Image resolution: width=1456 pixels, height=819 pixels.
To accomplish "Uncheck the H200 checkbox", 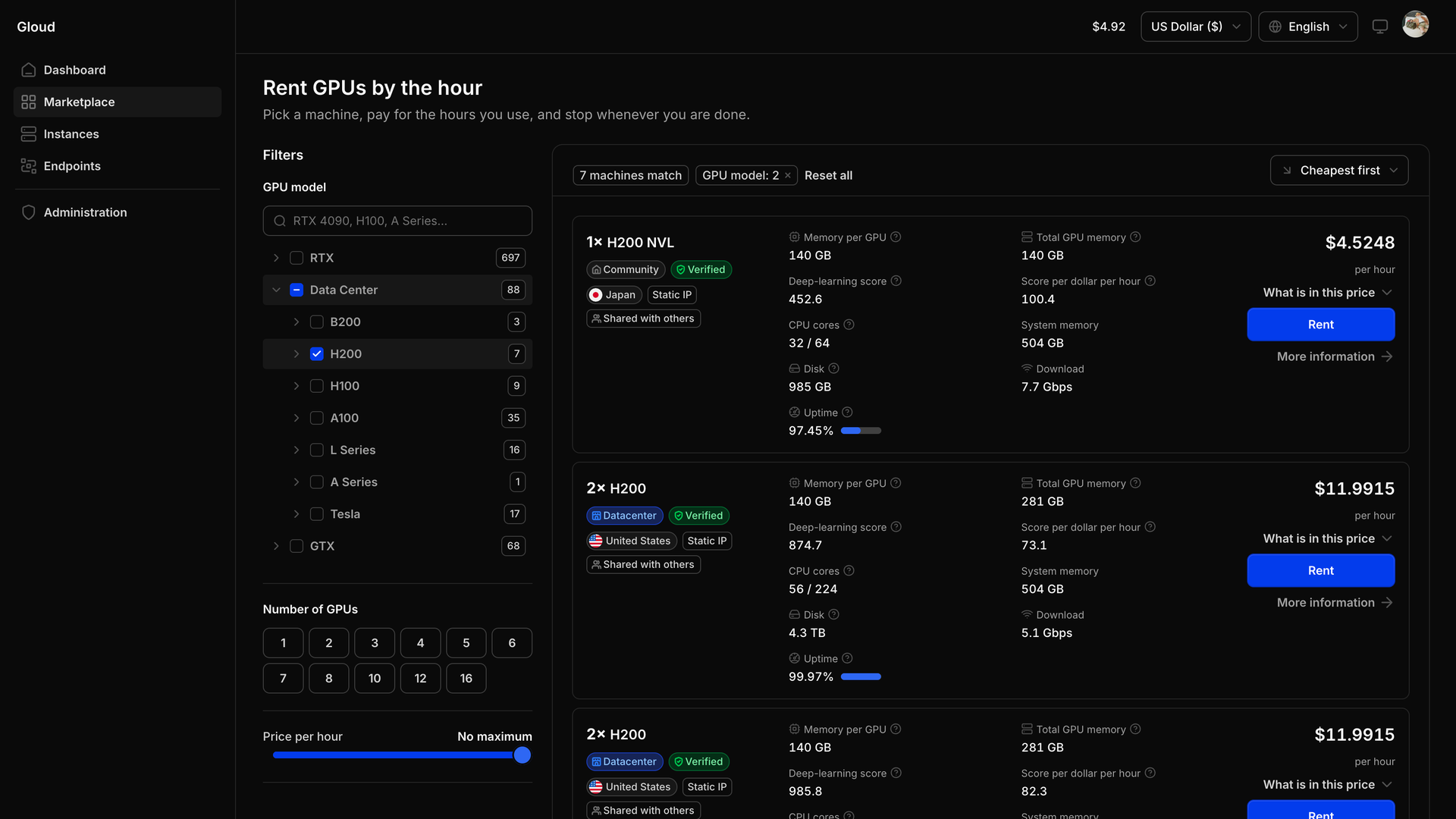I will 317,354.
